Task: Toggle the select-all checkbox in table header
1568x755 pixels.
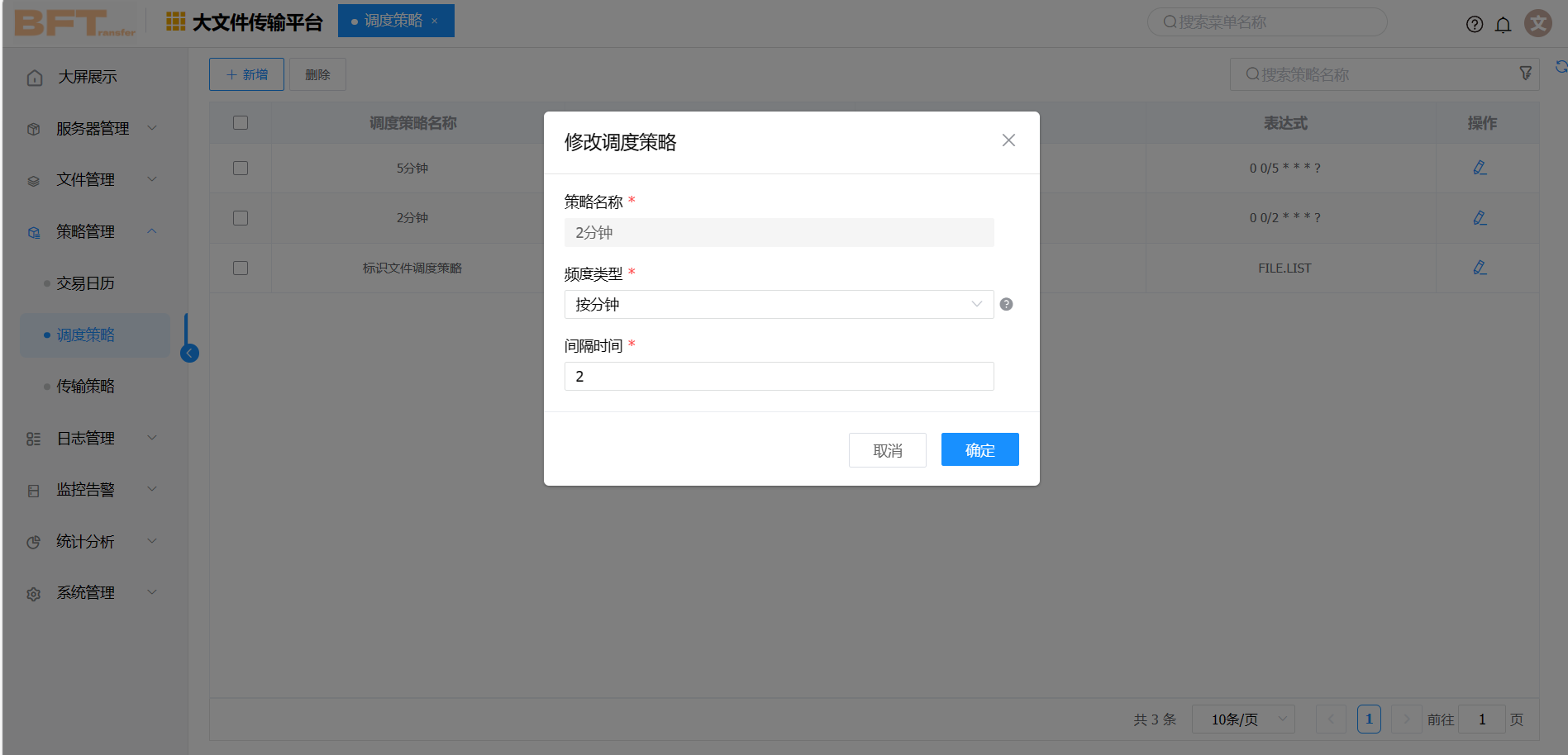Action: pos(241,122)
